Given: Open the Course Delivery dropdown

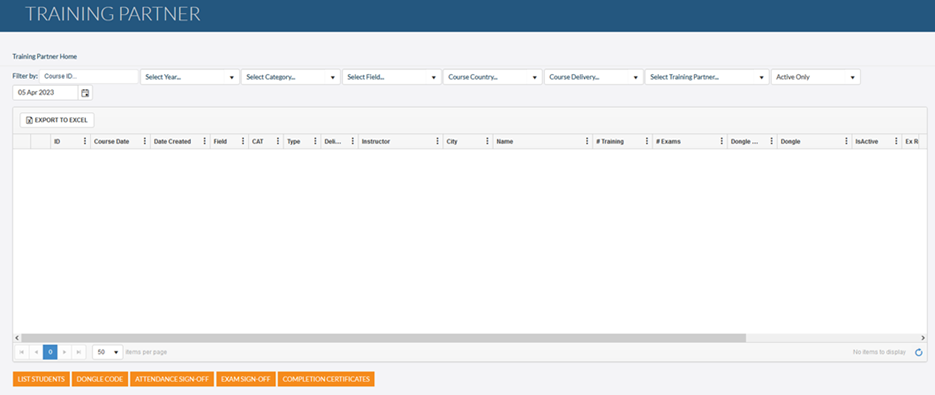Looking at the screenshot, I should point(593,77).
